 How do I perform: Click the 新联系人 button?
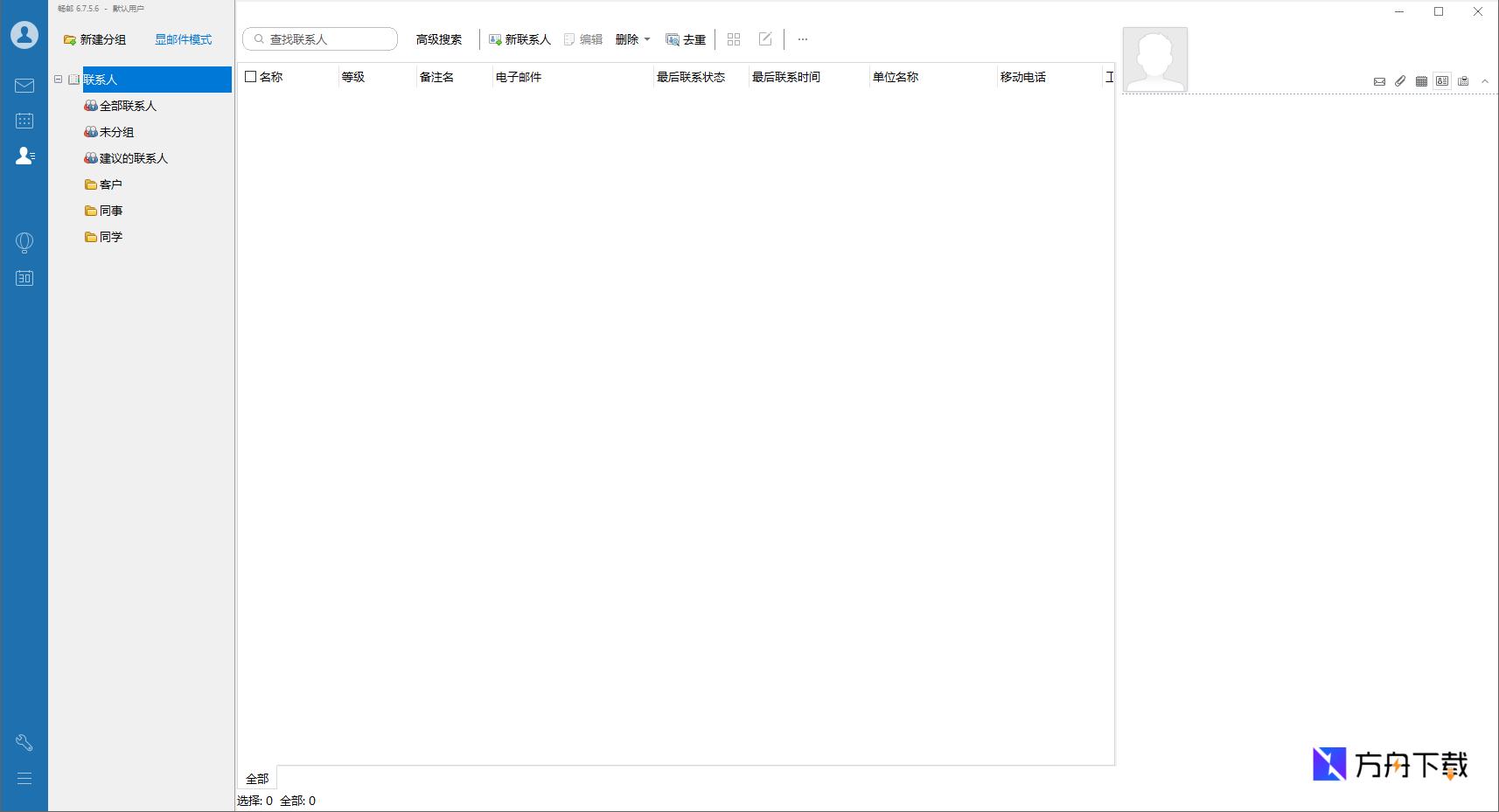(519, 39)
